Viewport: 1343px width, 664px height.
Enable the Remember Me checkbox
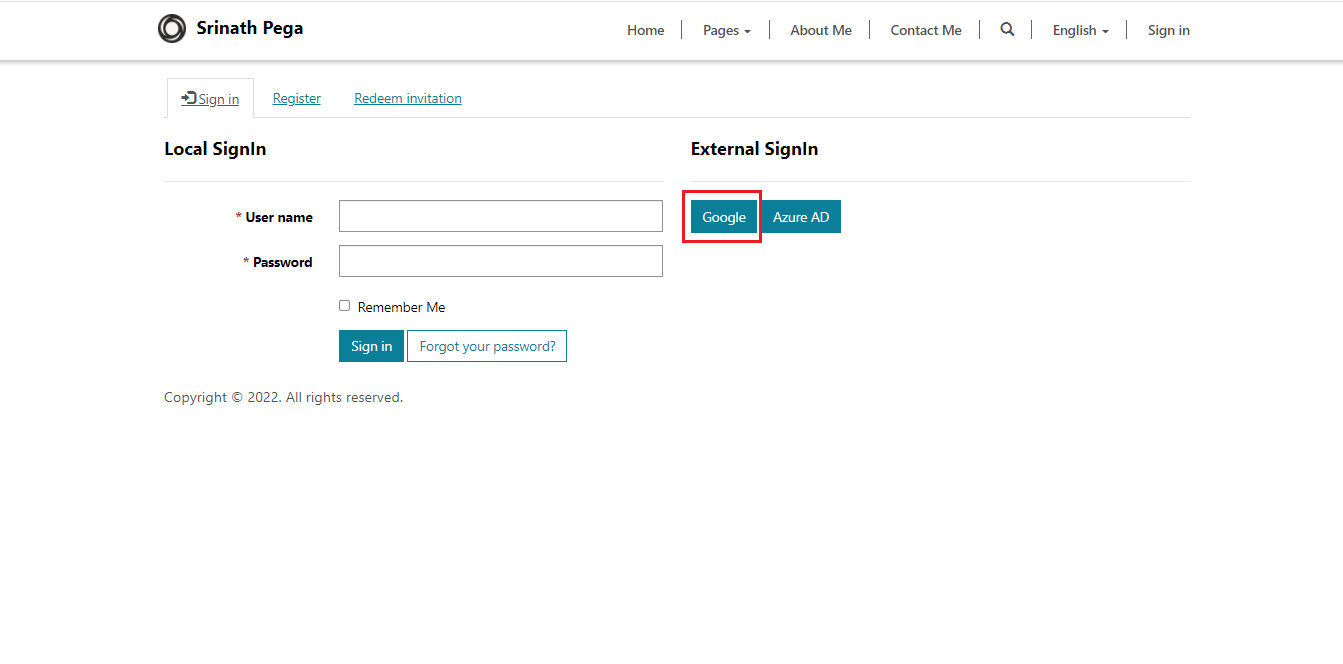coord(345,306)
